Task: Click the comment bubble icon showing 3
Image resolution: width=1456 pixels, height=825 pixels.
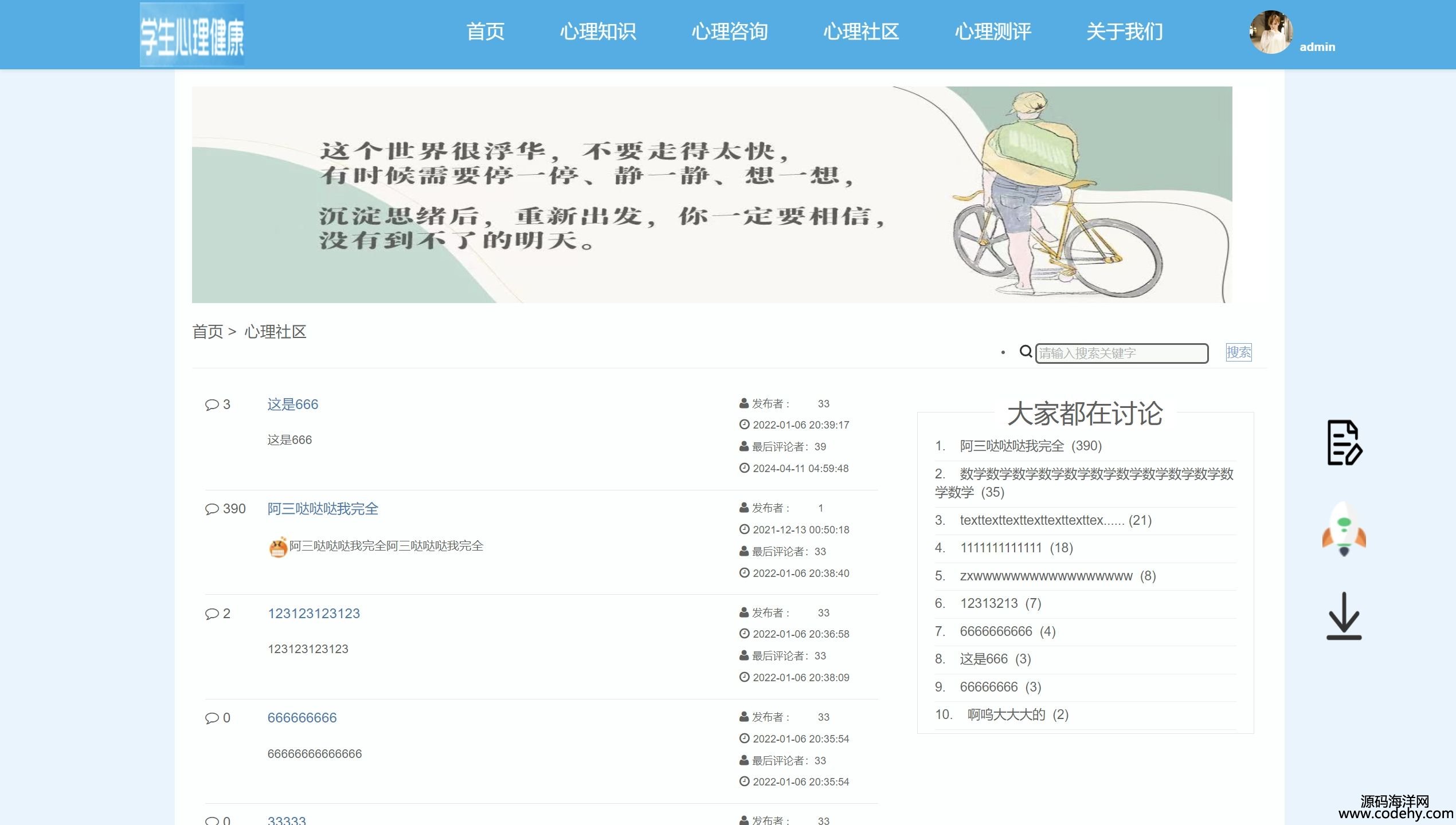Action: [212, 405]
